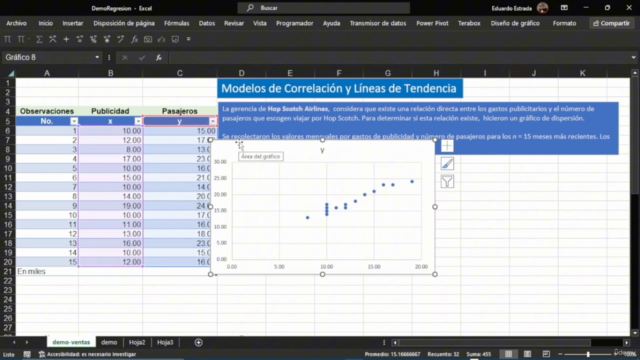Open the Name Box dropdown arrow
Viewport: 640px width, 360px height.
point(97,58)
